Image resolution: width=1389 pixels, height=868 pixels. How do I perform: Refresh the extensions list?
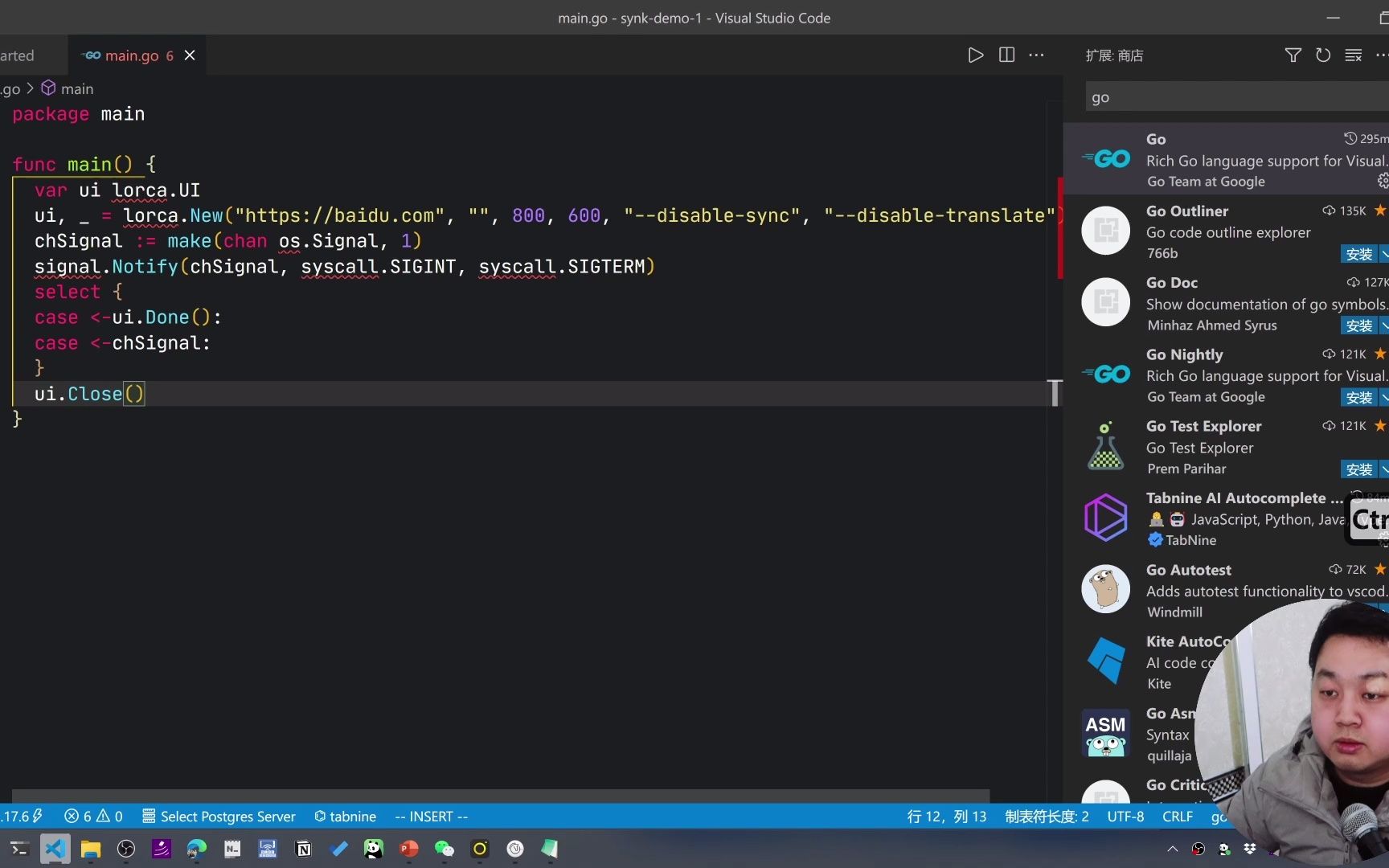[1323, 55]
